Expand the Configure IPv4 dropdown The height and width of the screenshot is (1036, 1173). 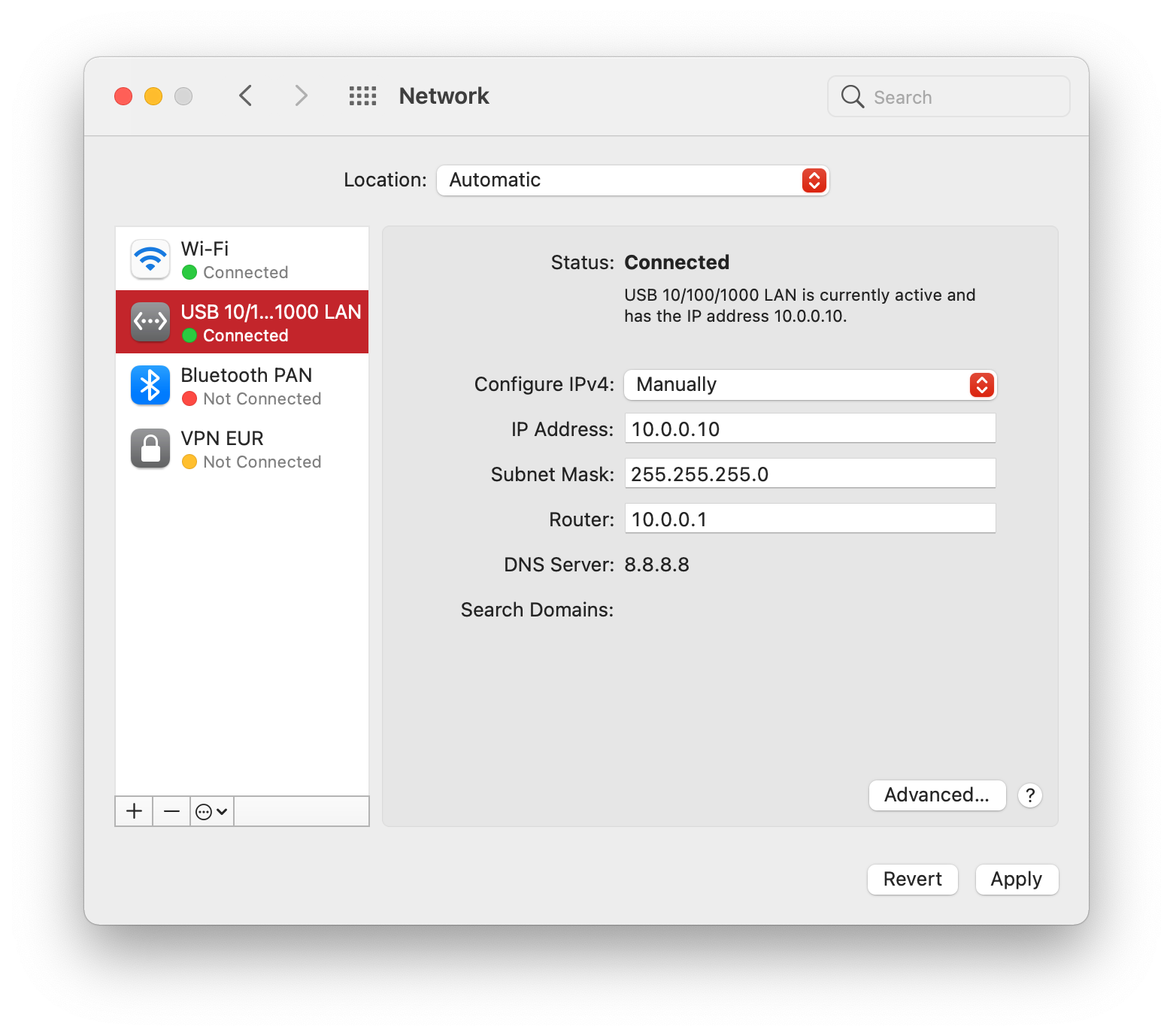[x=810, y=385]
